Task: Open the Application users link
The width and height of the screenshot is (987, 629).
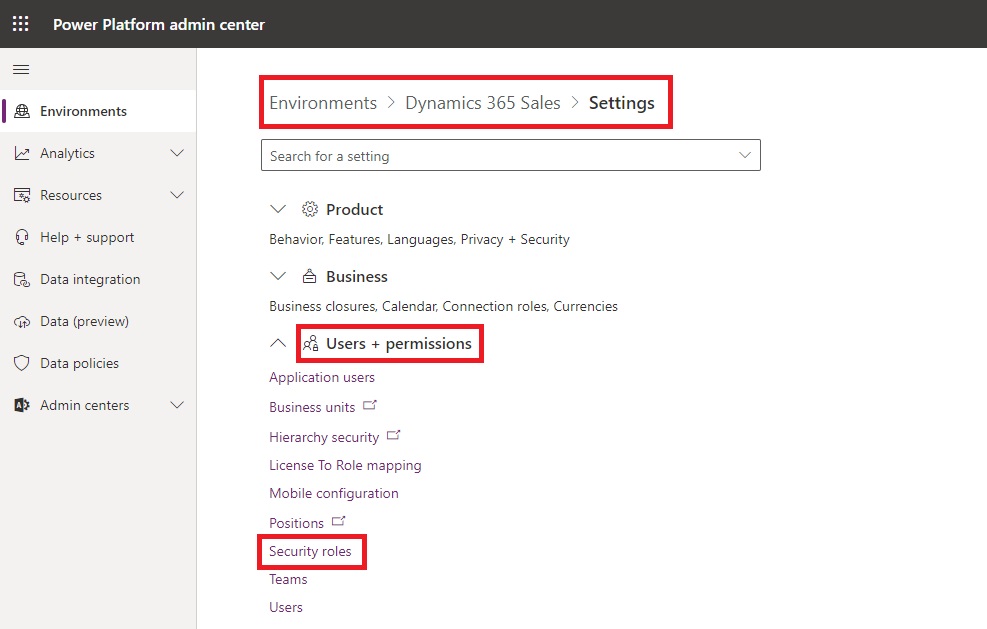Action: [x=322, y=377]
